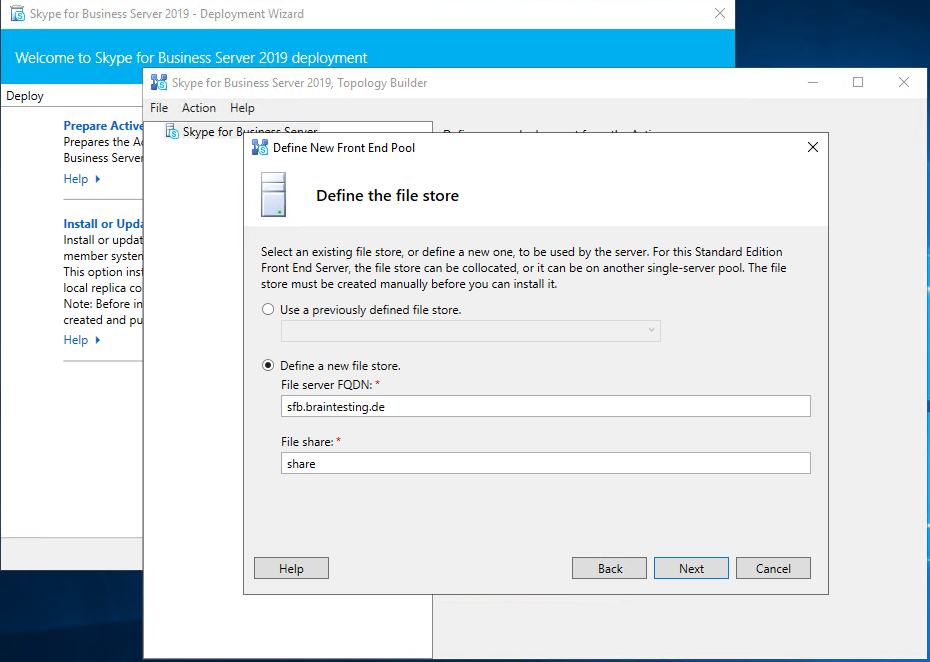930x662 pixels.
Task: Click the Back button
Action: (x=610, y=568)
